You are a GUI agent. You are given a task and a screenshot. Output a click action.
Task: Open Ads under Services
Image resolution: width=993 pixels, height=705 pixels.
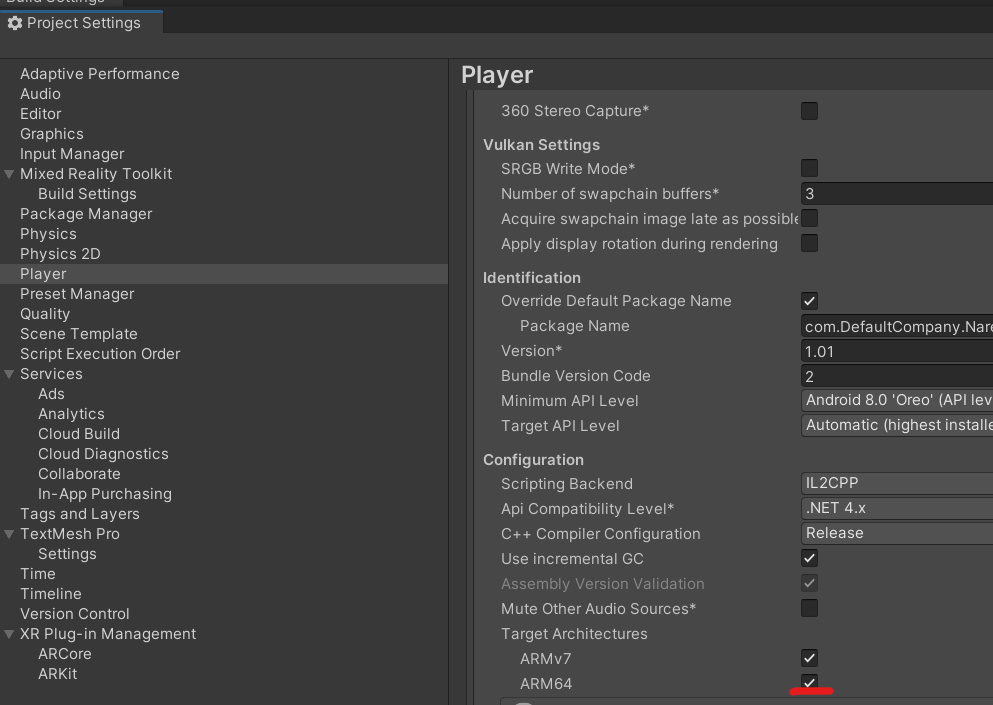pos(51,394)
